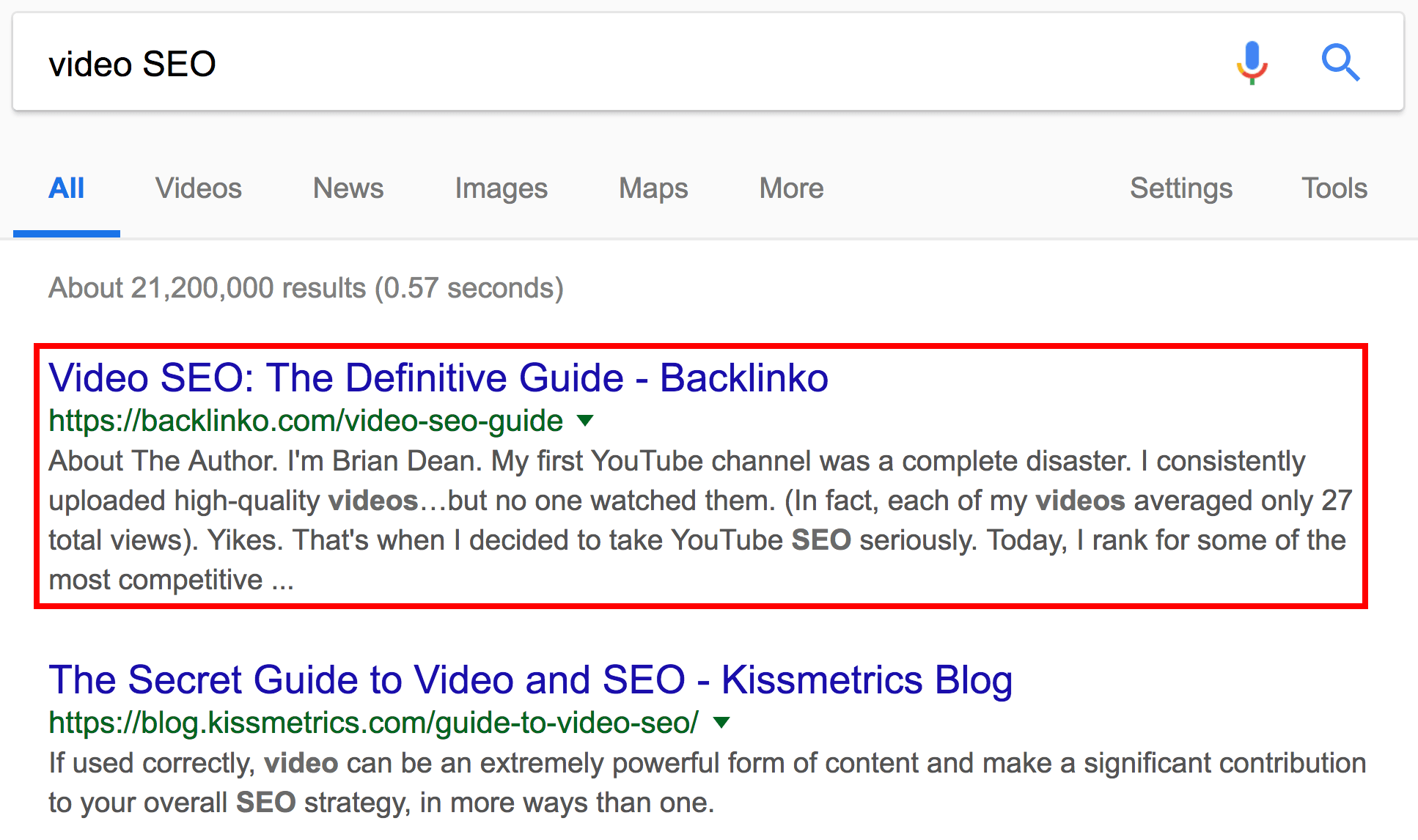Switch to the News tab
Screen dimensions: 1418x840
pos(348,188)
